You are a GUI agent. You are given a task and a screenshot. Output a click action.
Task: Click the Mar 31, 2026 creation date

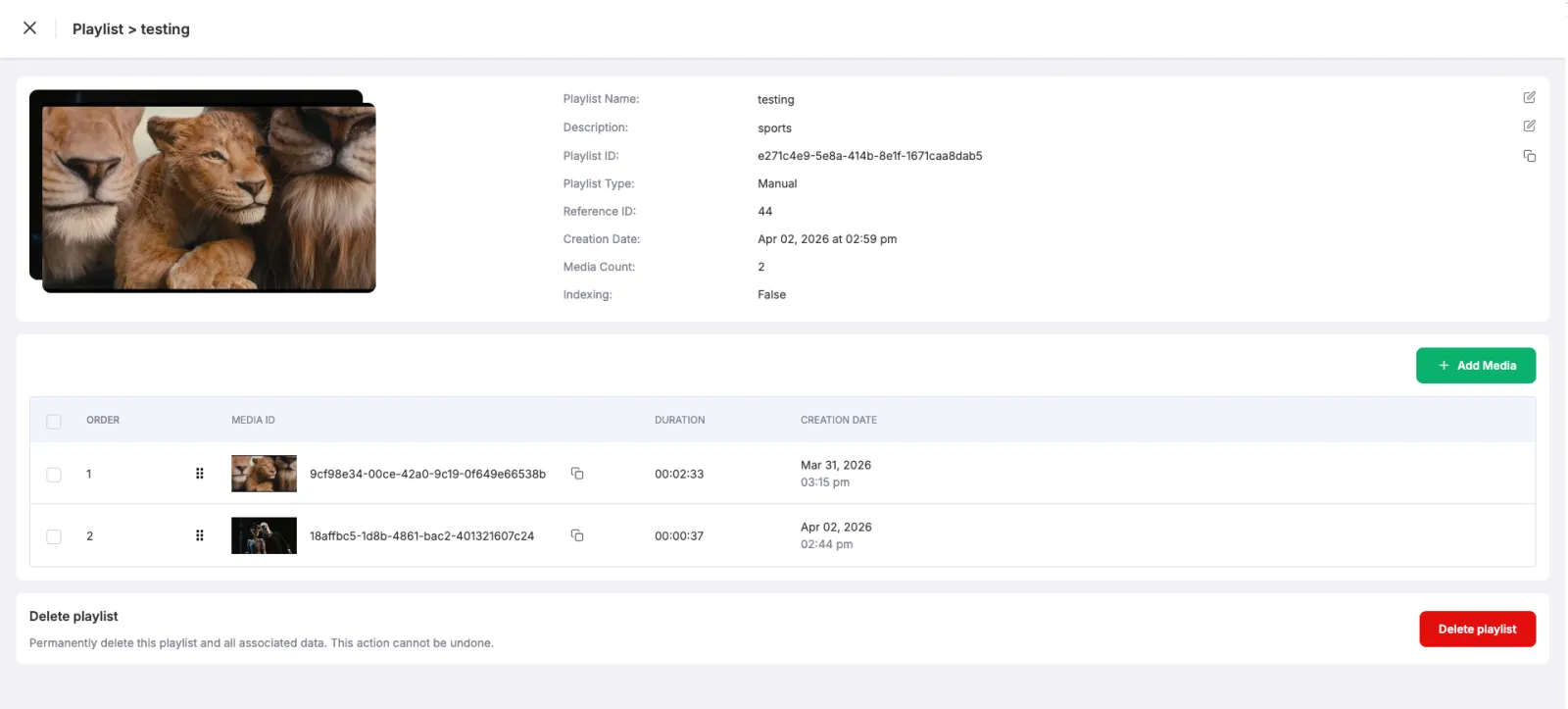(836, 465)
